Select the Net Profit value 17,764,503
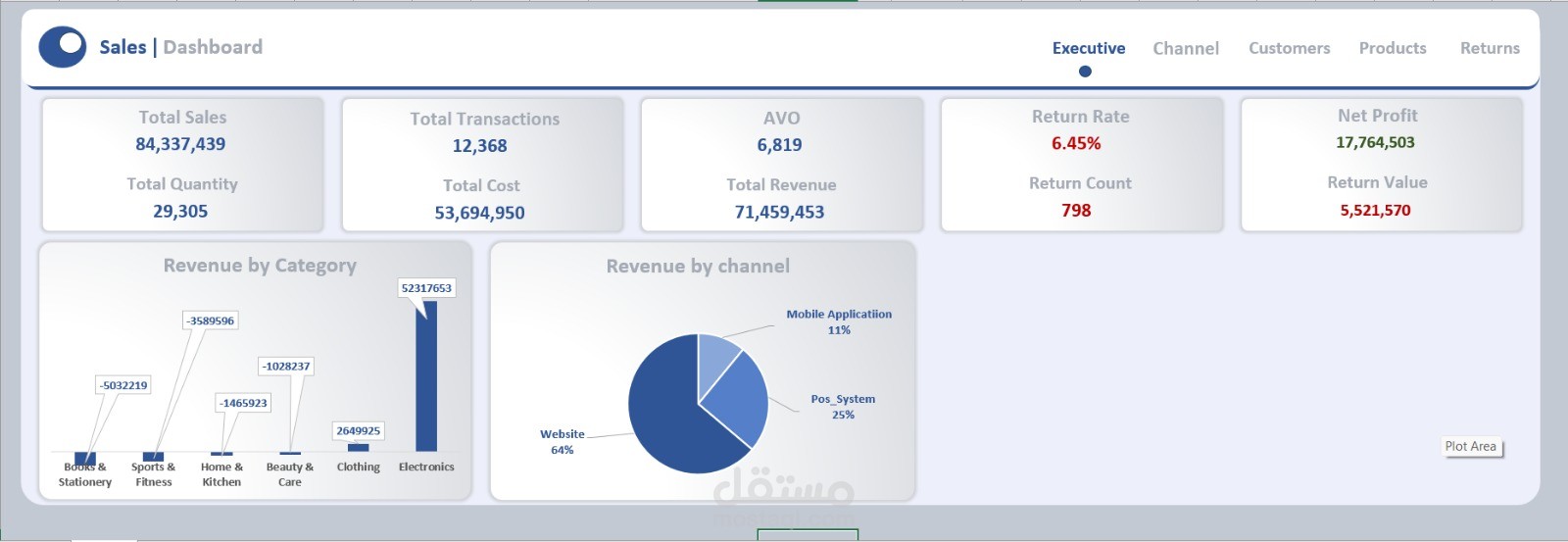Image resolution: width=1568 pixels, height=542 pixels. pyautogui.click(x=1375, y=142)
